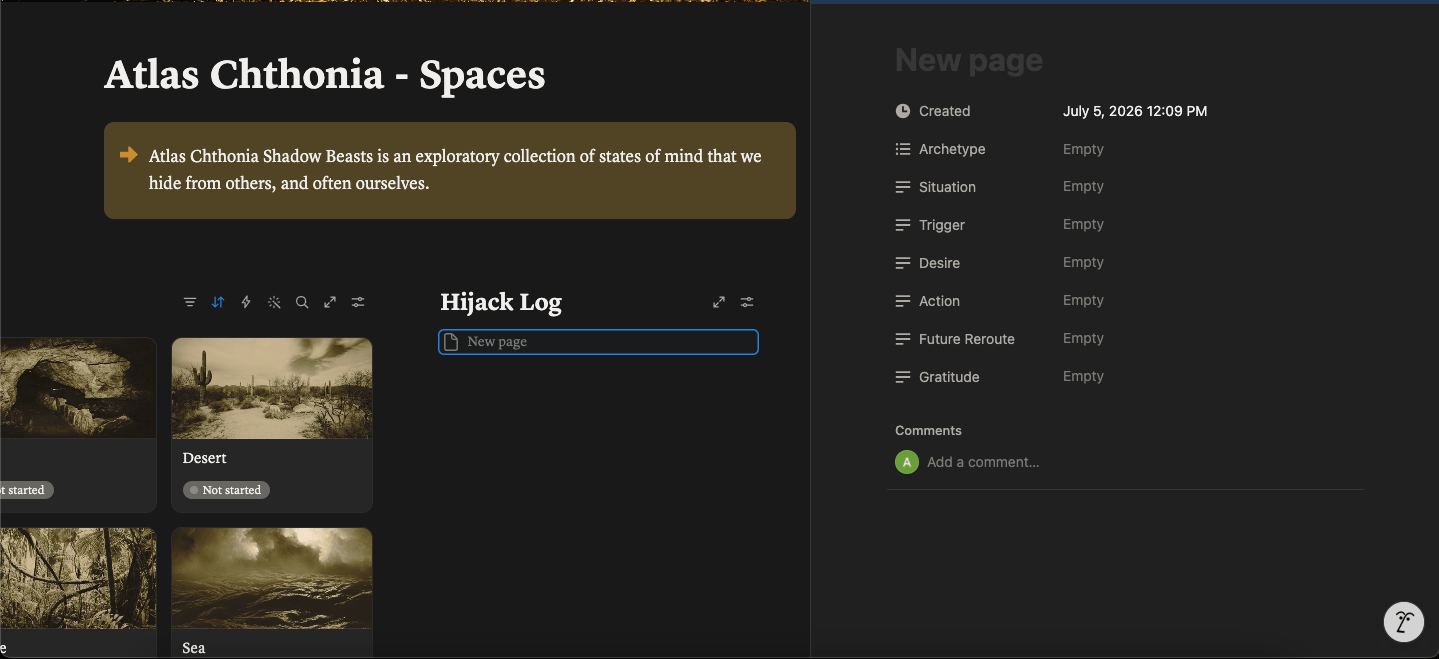Click the created date July 5, 2026

[1135, 111]
